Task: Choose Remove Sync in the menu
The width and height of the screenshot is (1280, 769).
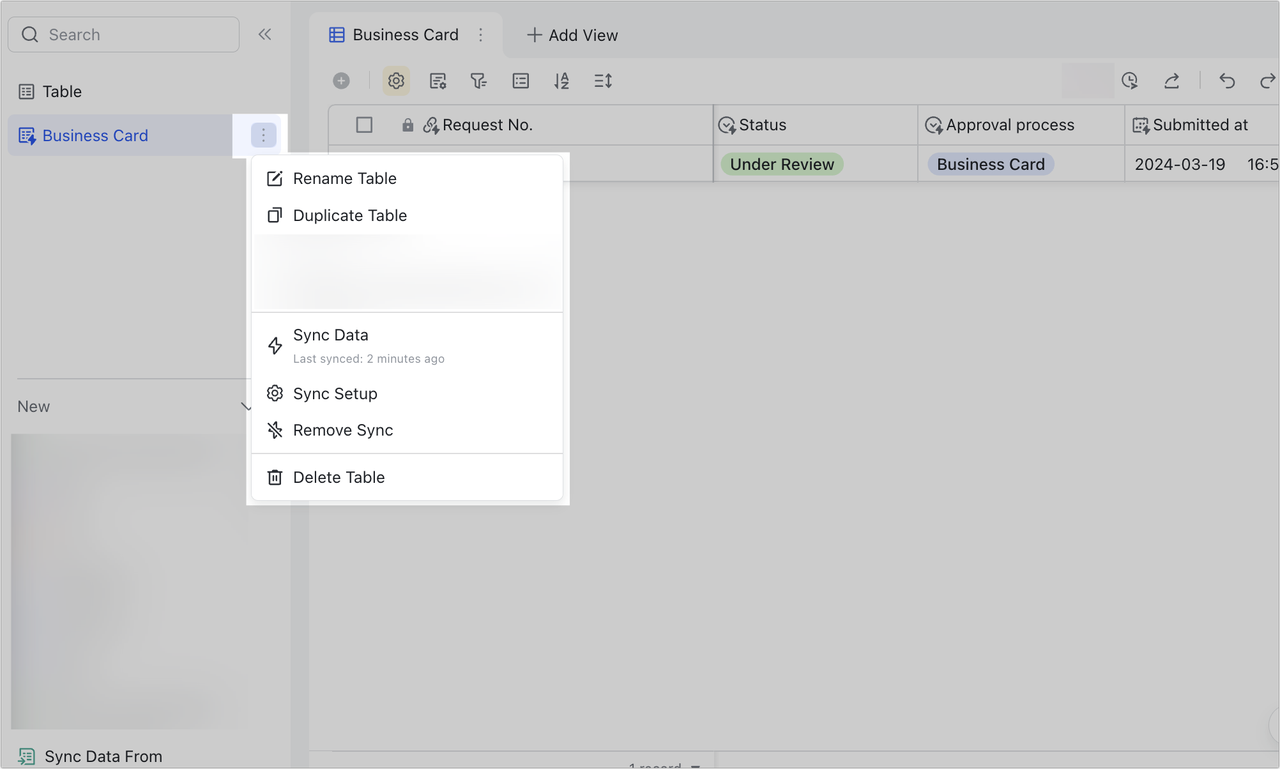Action: coord(341,430)
